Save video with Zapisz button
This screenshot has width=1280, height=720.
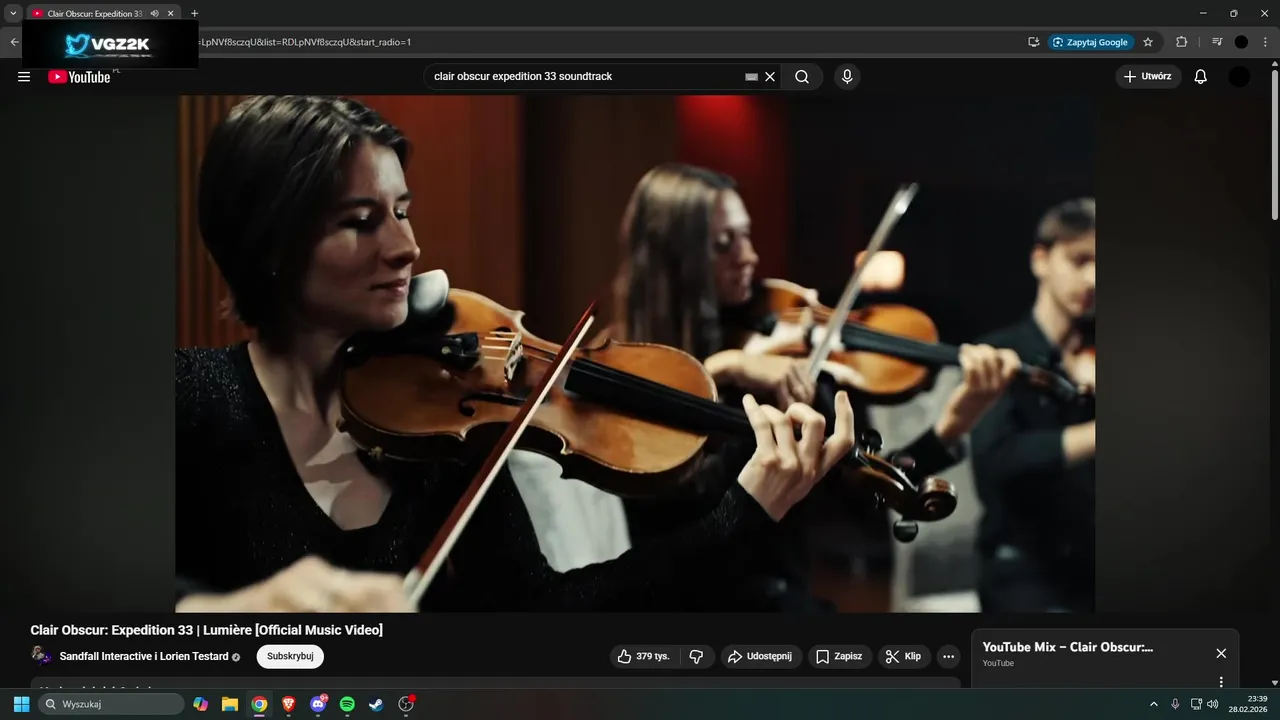click(839, 656)
